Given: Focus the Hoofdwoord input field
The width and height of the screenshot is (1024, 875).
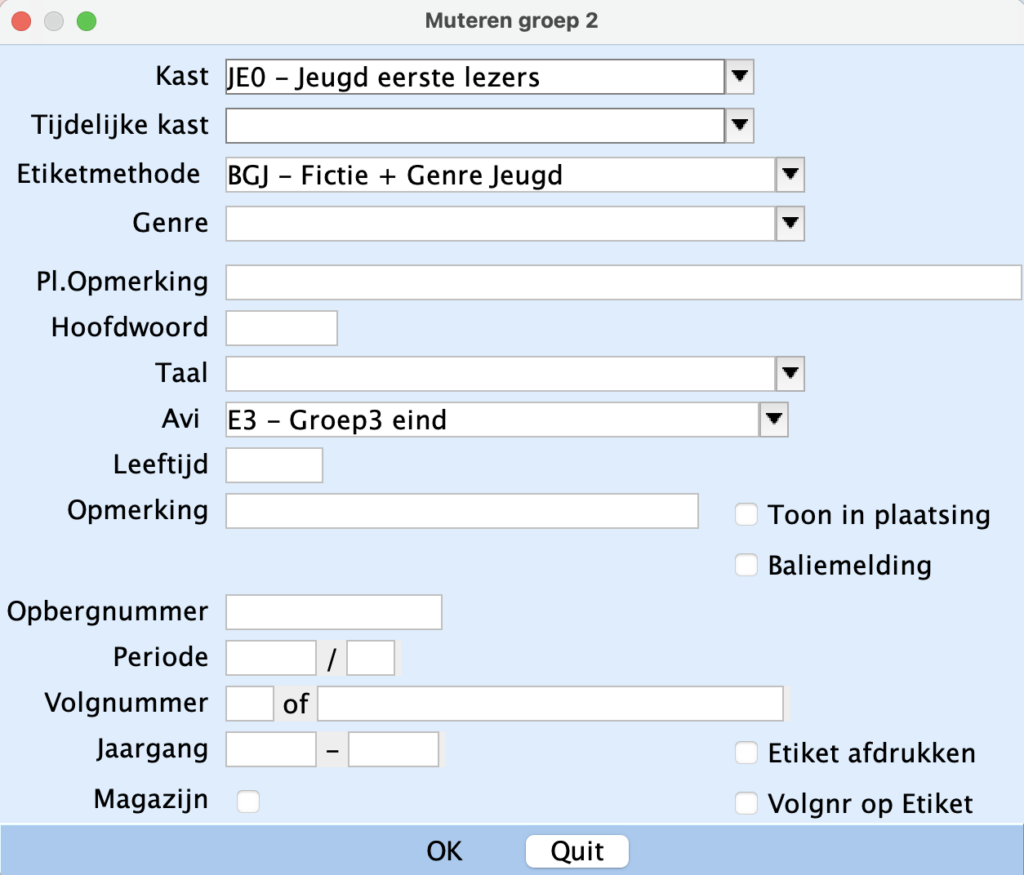Looking at the screenshot, I should click(282, 328).
